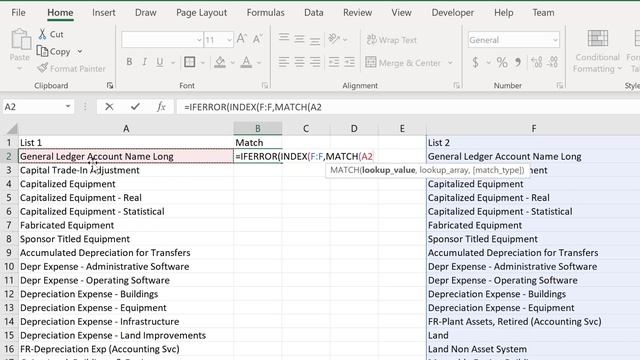The image size is (640, 360).
Task: Switch to Insert tab
Action: 104,13
